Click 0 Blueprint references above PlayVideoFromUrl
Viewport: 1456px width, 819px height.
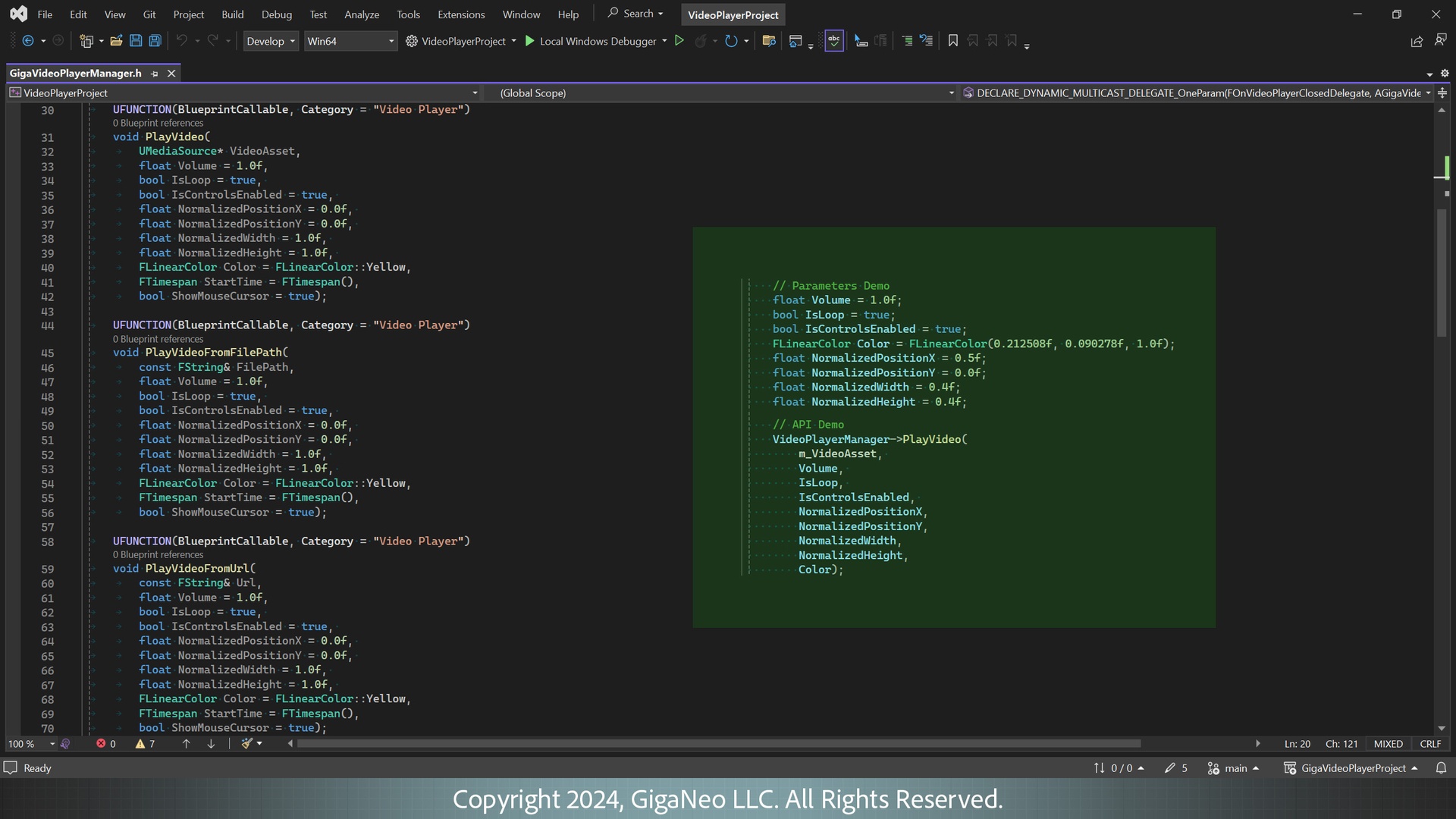point(158,555)
